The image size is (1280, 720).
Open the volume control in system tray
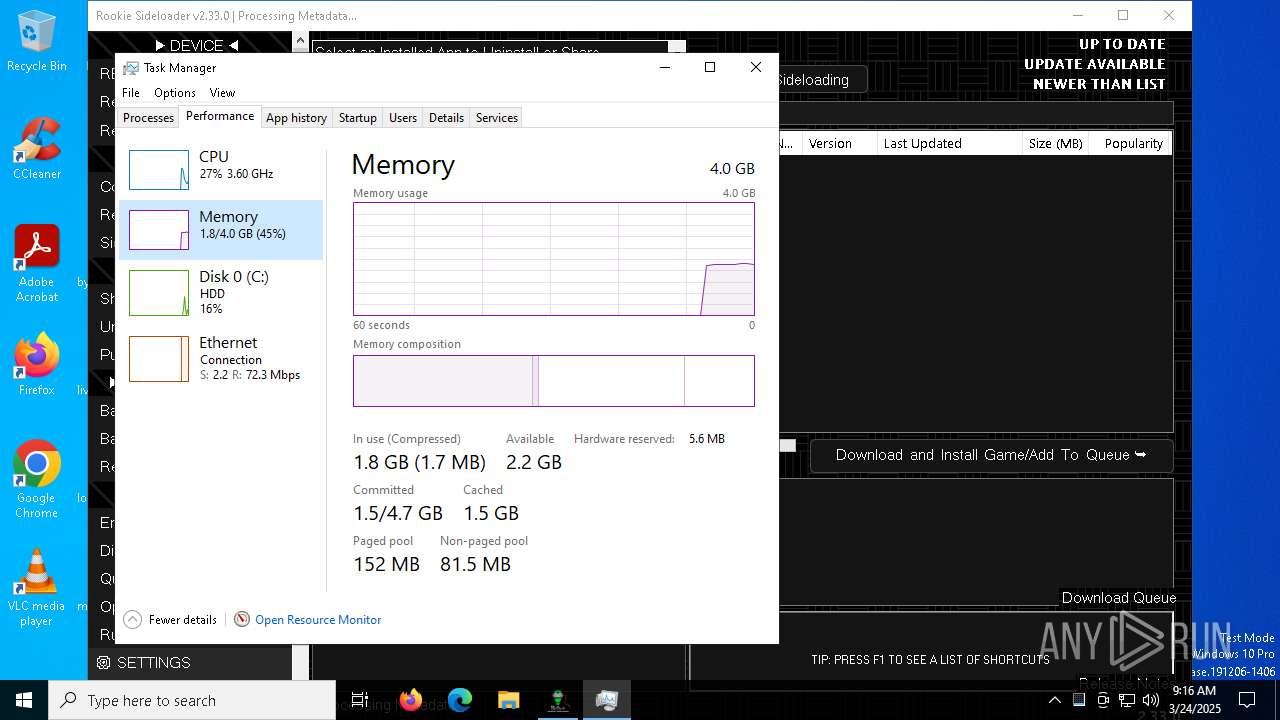click(x=1151, y=700)
